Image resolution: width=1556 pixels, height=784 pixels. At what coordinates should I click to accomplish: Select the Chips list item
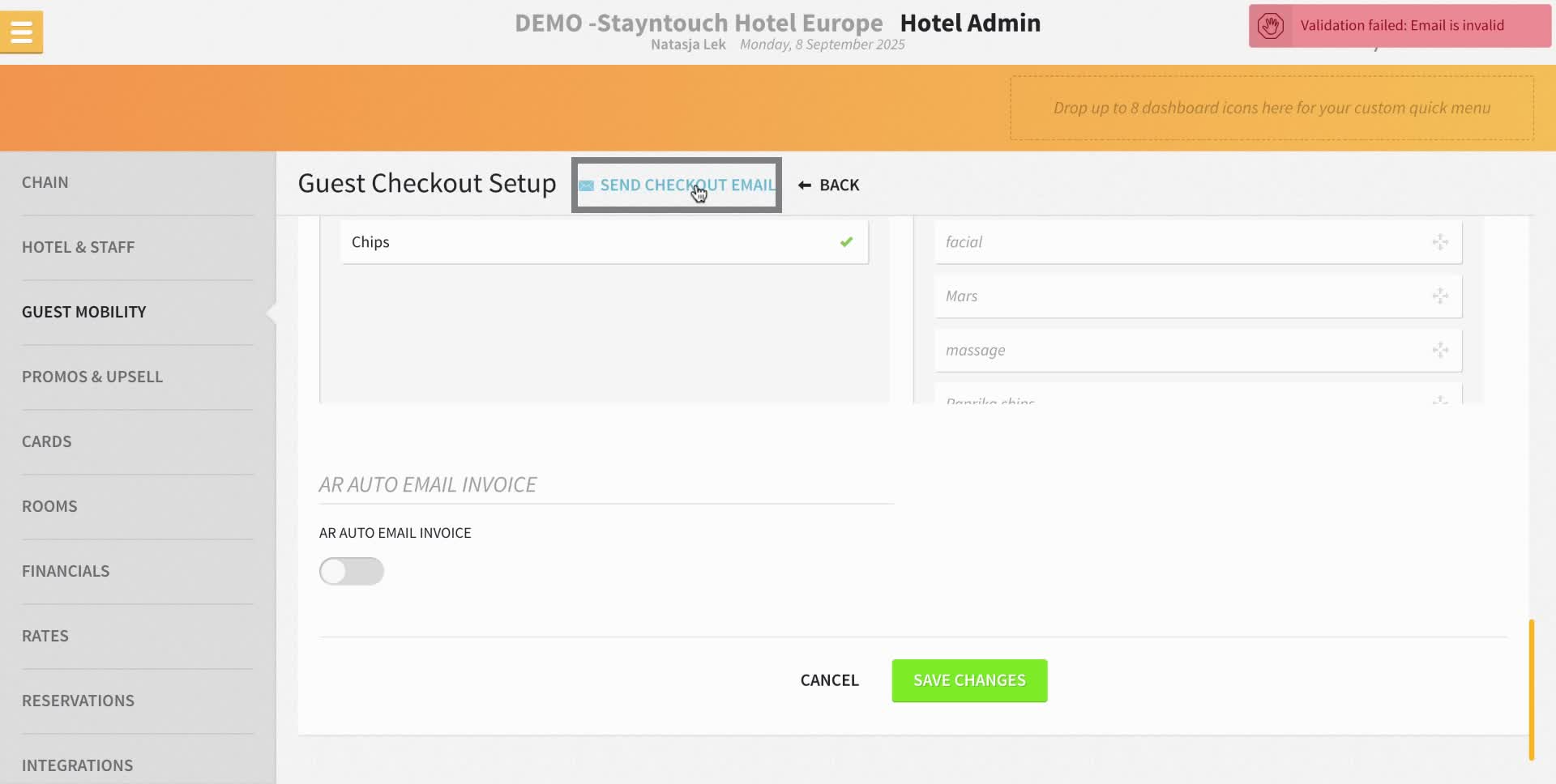pyautogui.click(x=605, y=241)
